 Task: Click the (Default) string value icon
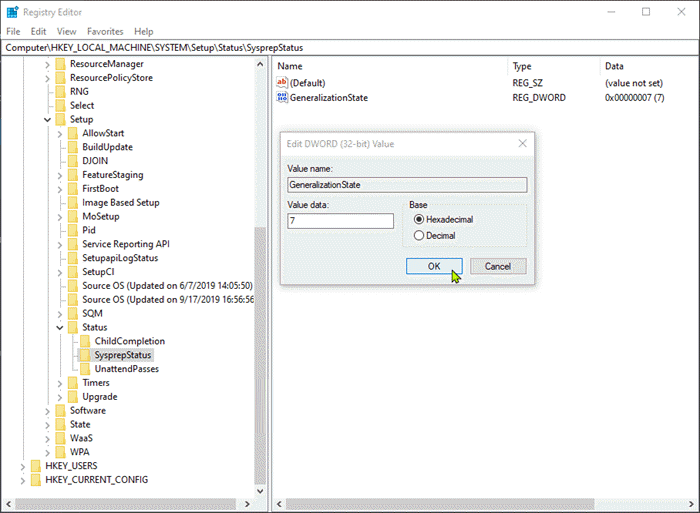(x=282, y=83)
